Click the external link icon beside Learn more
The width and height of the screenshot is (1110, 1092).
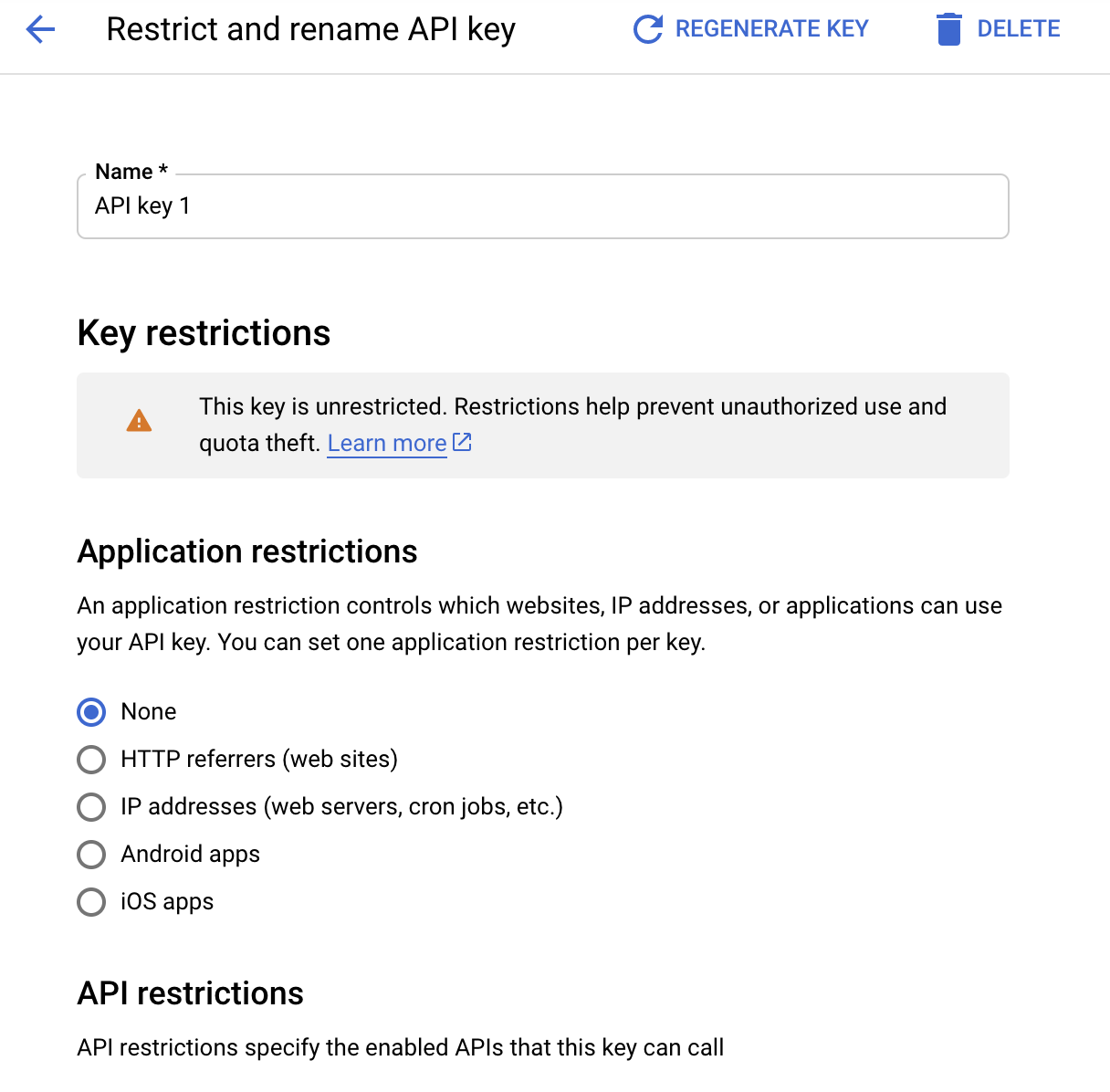[463, 443]
